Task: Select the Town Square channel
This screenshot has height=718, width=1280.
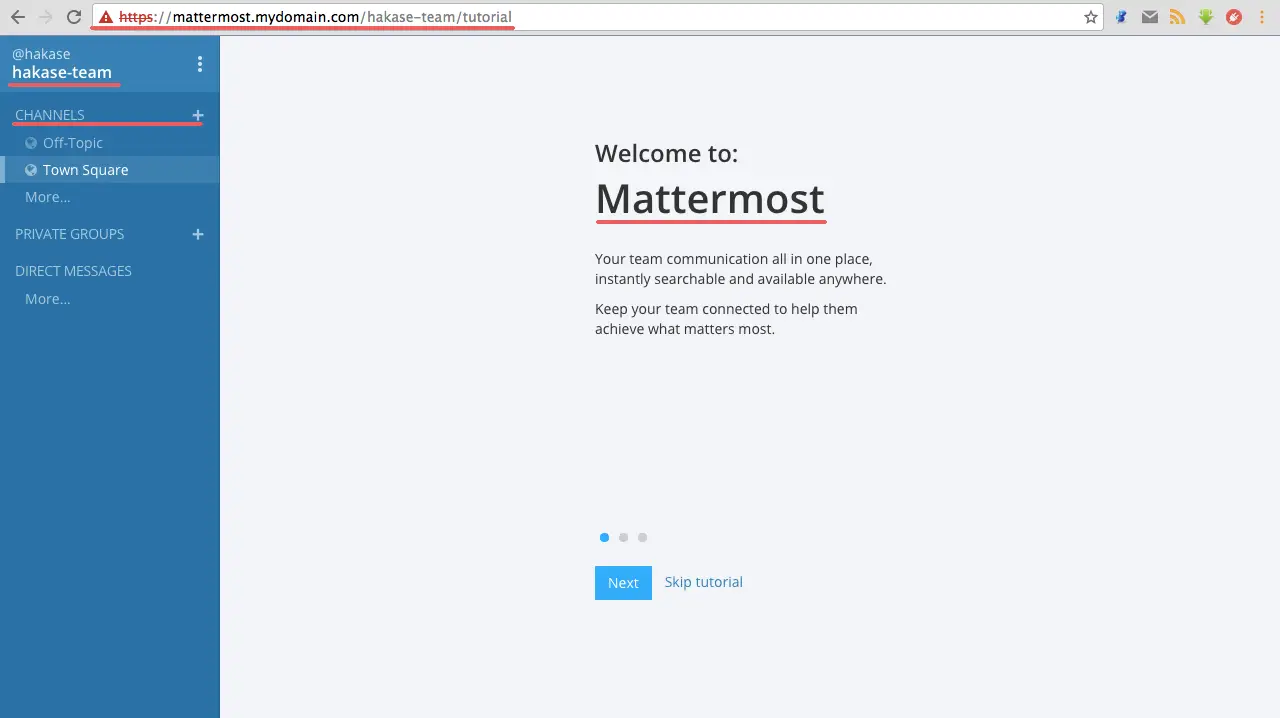Action: 110,170
